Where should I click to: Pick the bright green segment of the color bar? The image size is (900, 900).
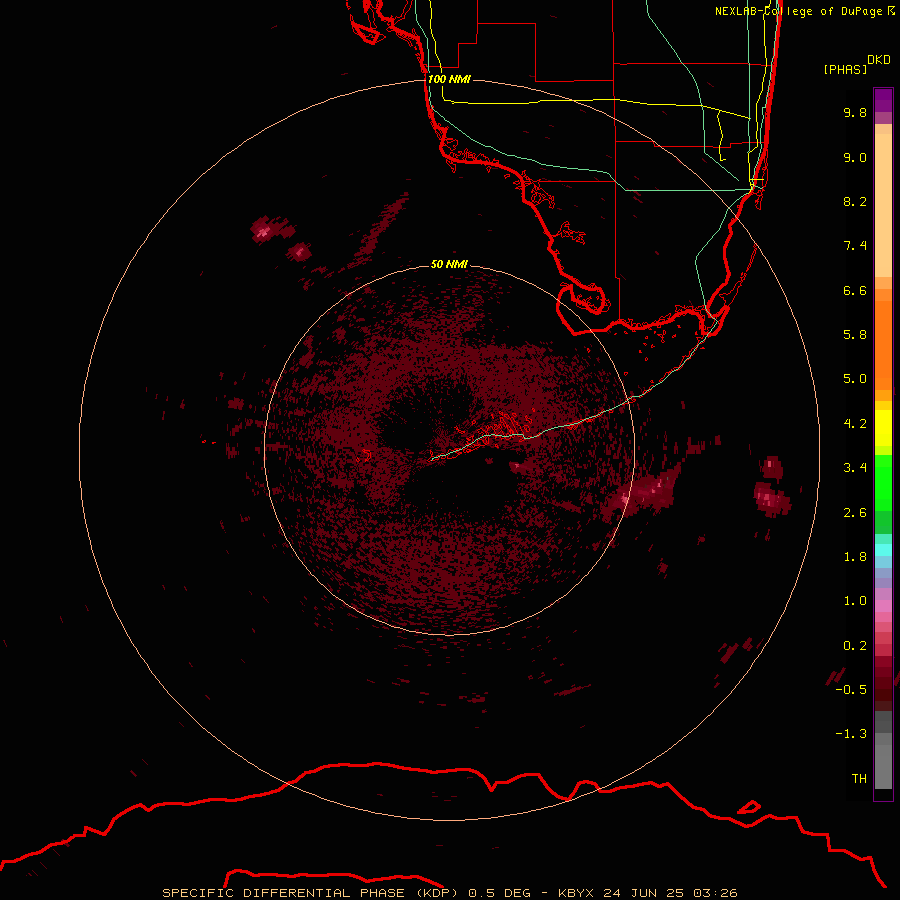point(883,482)
